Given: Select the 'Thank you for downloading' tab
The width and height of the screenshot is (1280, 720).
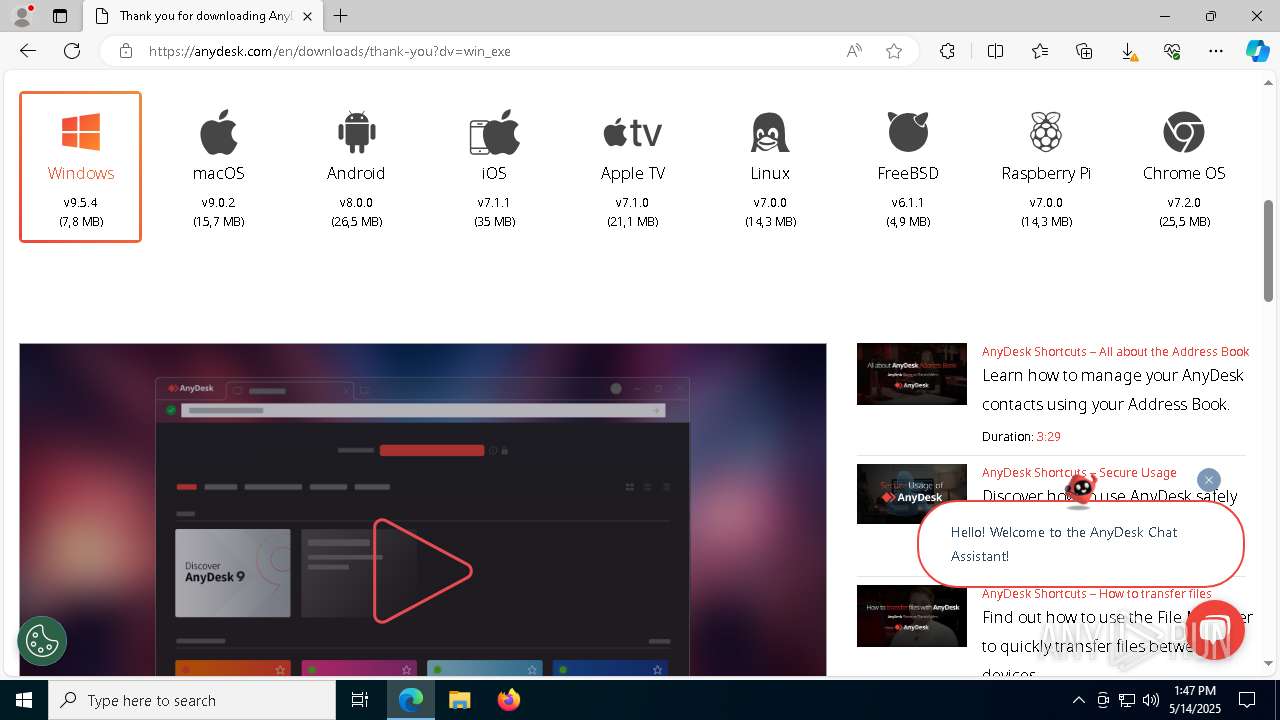Looking at the screenshot, I should tap(203, 16).
